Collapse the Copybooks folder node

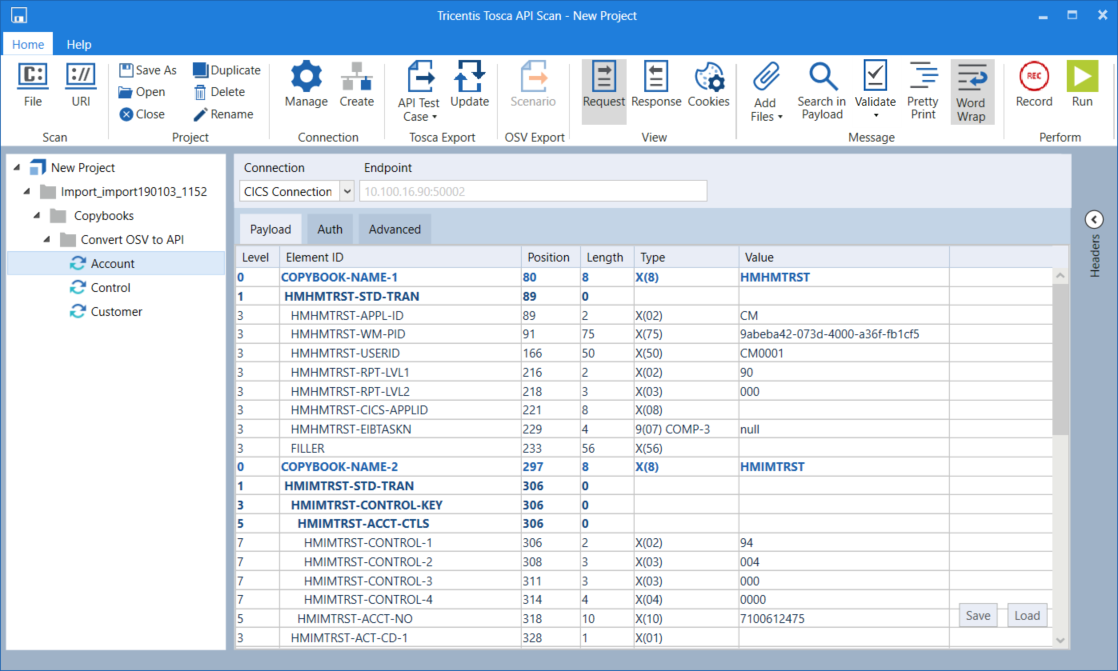click(x=38, y=216)
